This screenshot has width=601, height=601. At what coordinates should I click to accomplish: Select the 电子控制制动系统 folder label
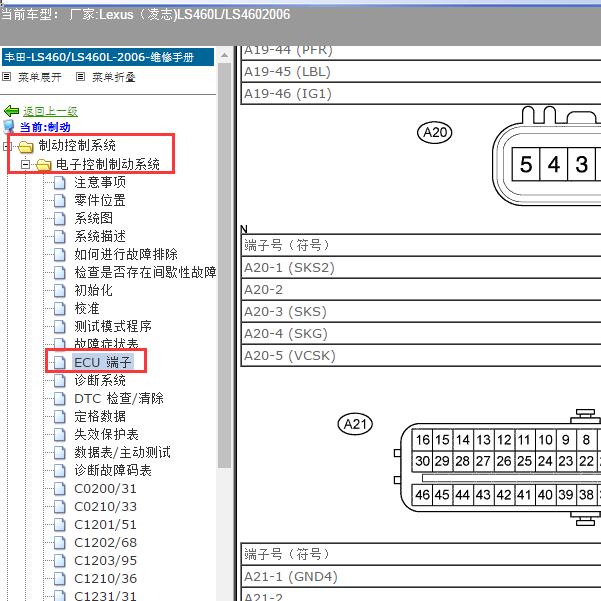coord(108,164)
